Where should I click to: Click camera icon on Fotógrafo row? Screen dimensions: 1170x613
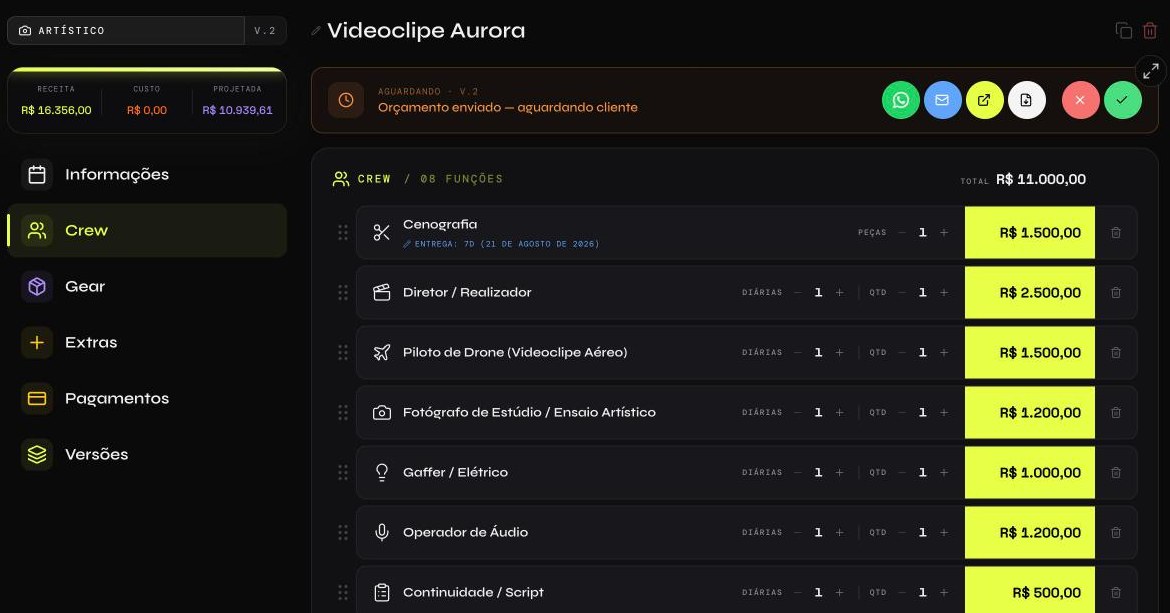point(381,412)
